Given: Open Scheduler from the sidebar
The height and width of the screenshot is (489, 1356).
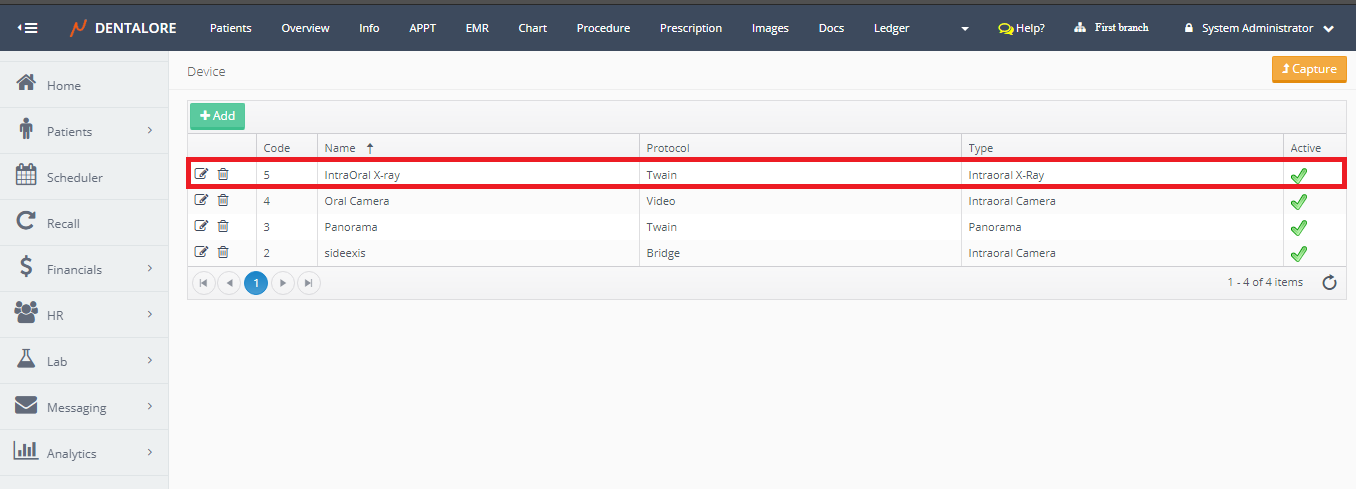Looking at the screenshot, I should [74, 177].
